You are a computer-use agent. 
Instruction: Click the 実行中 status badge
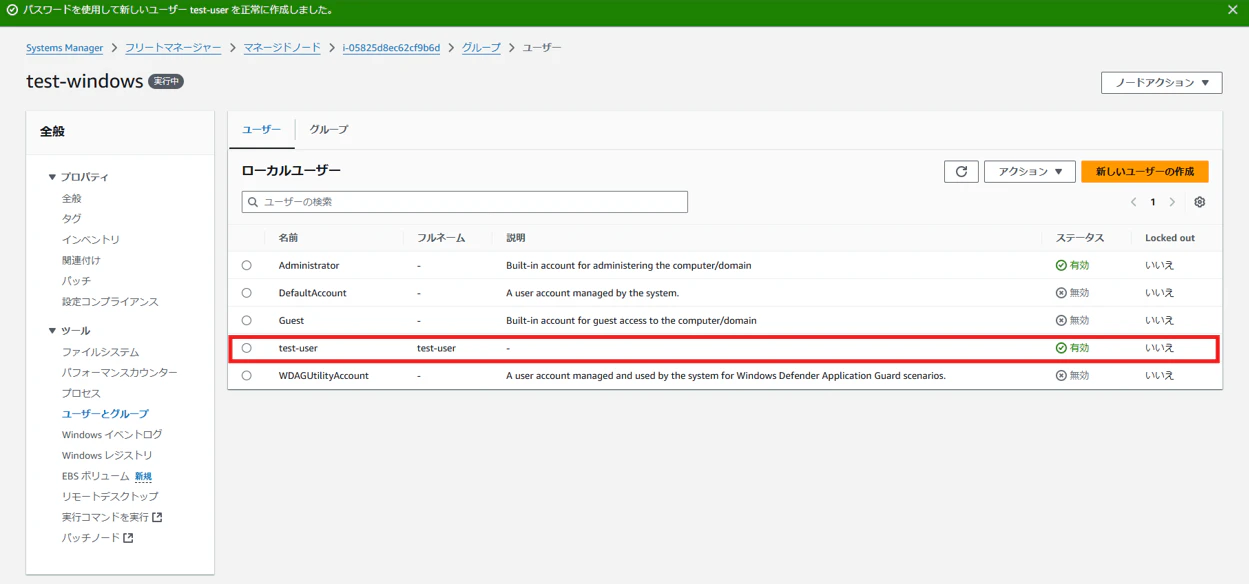click(166, 82)
